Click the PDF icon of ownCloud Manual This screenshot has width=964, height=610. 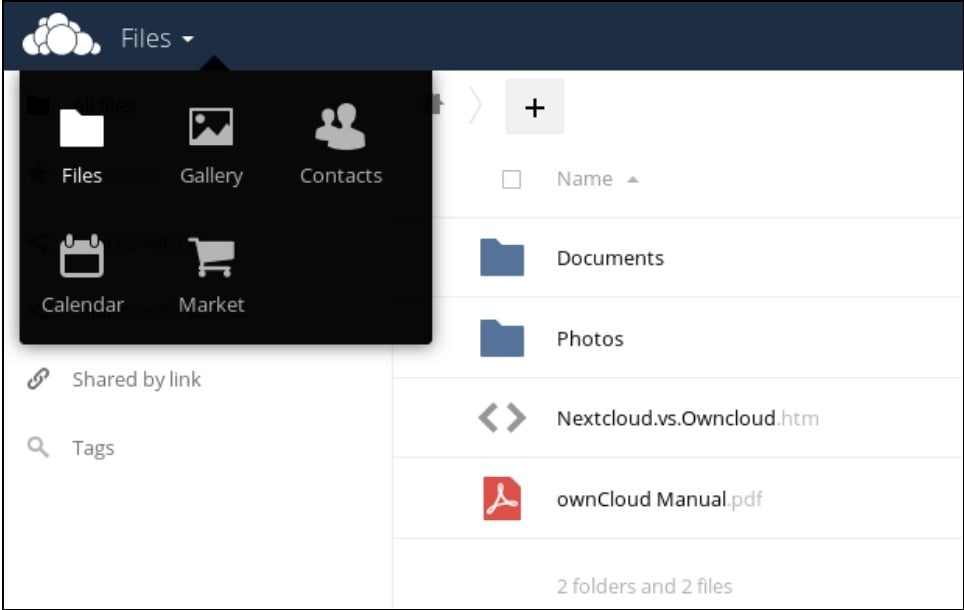coord(502,499)
